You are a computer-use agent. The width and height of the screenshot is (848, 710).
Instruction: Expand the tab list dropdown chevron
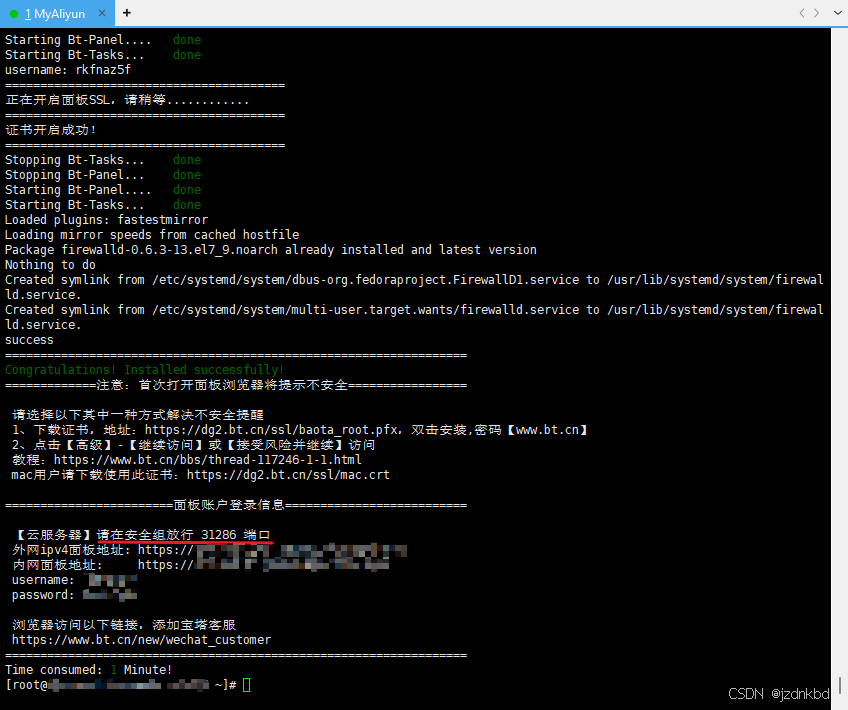click(838, 12)
